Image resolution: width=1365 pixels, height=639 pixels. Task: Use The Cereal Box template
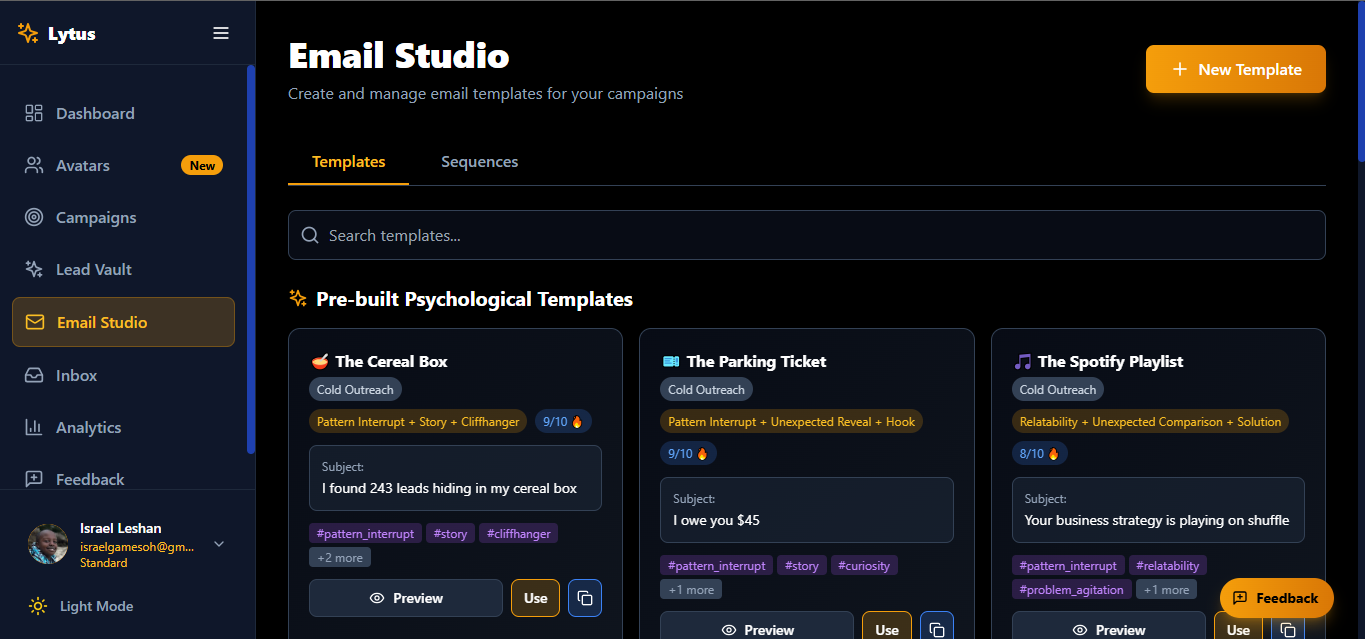coord(535,598)
